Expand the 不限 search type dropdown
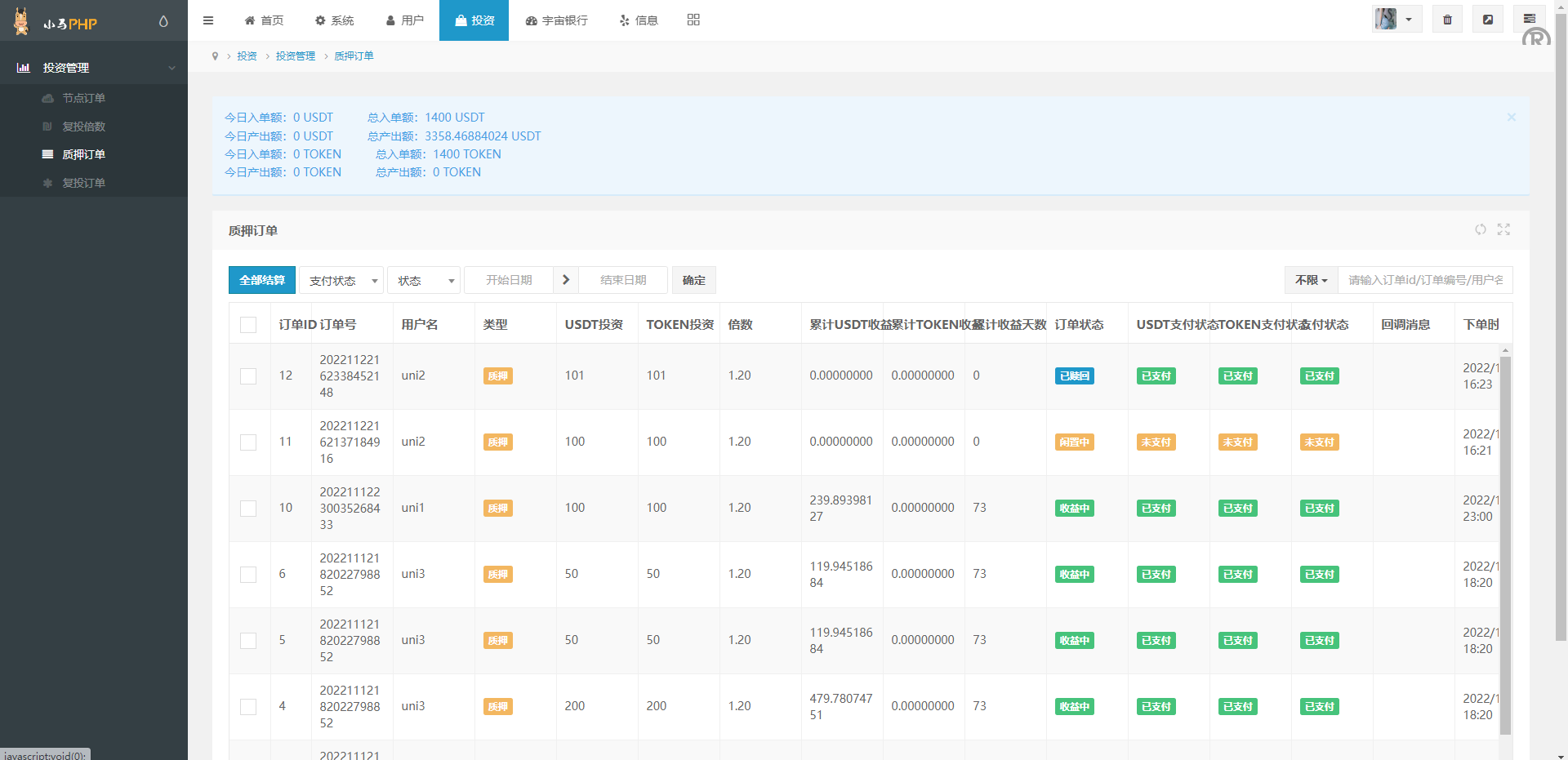This screenshot has width=1568, height=760. click(x=1311, y=280)
